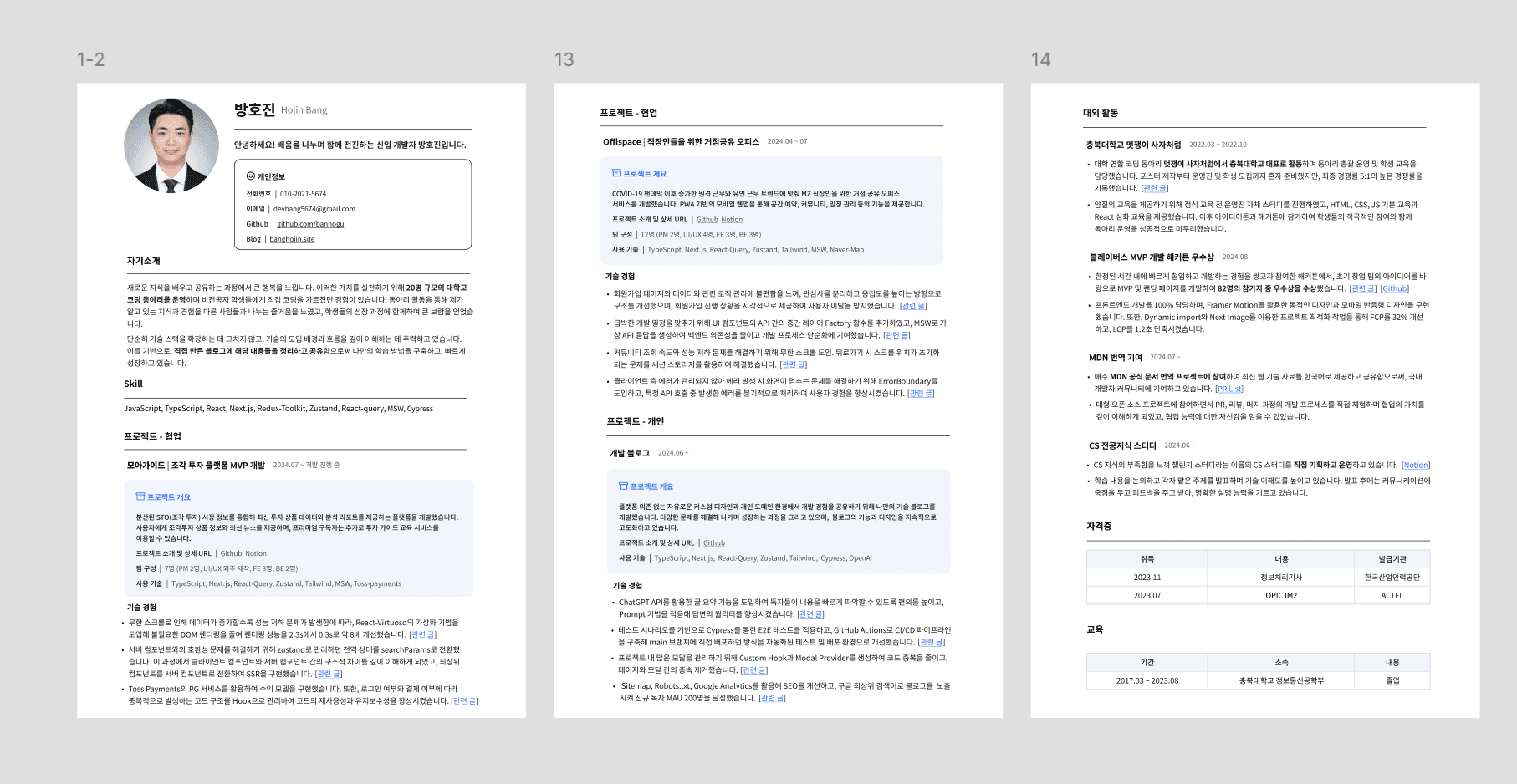This screenshot has height=784, width=1517.
Task: Open the Github link in 모아가이드 overview
Action: [x=231, y=553]
